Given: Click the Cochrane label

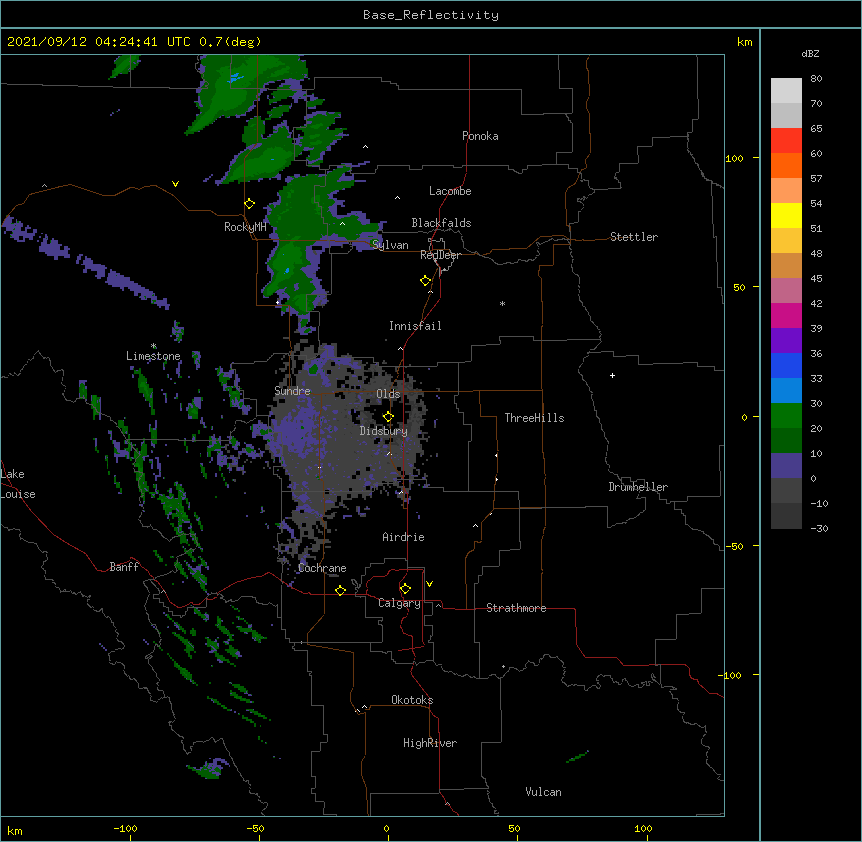Looking at the screenshot, I should pos(322,568).
